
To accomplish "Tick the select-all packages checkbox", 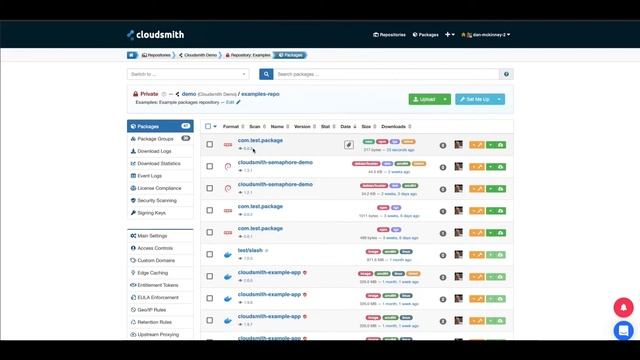I will coord(208,126).
